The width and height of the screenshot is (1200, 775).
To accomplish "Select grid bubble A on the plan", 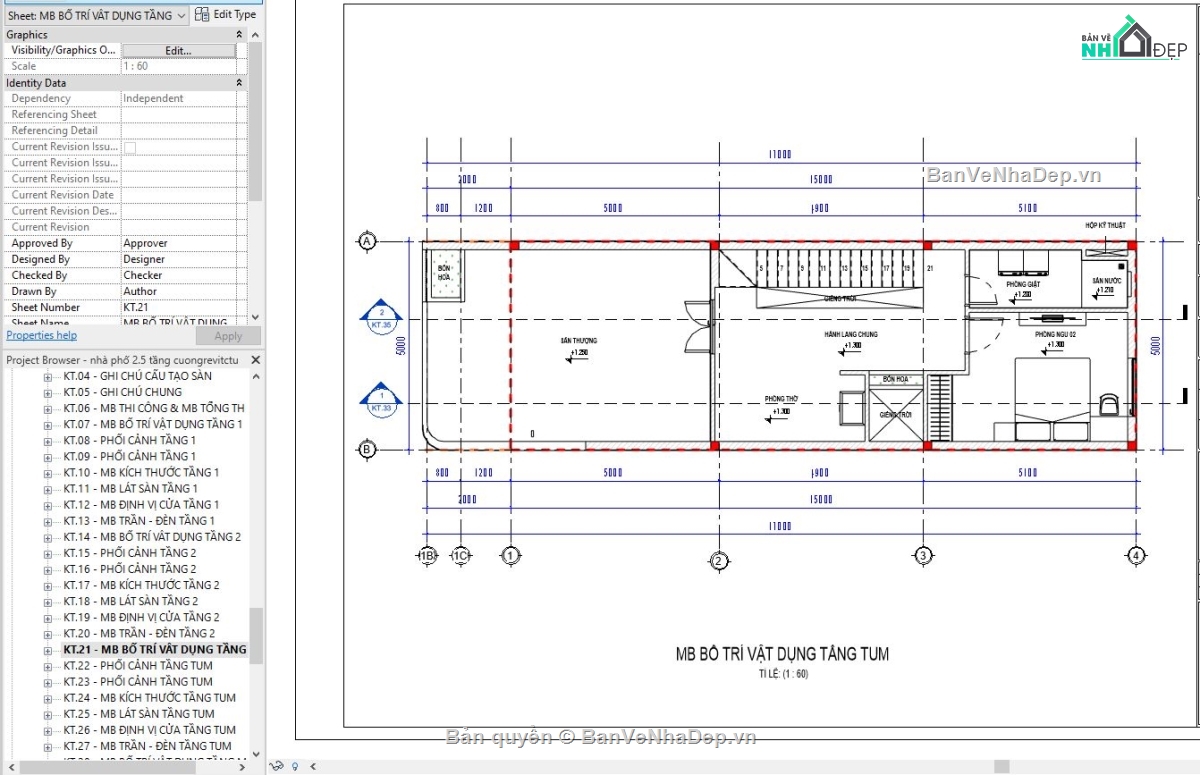I will pyautogui.click(x=367, y=241).
